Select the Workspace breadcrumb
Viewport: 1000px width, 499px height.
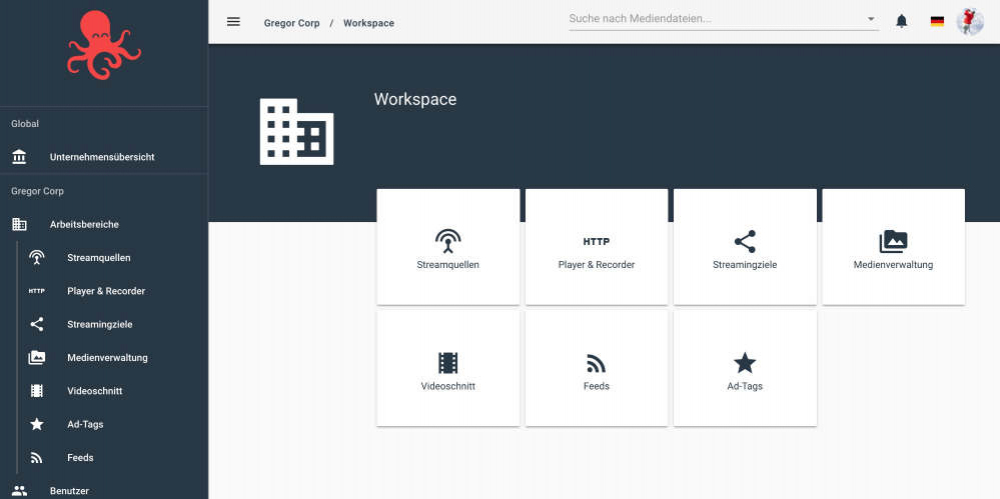[369, 23]
